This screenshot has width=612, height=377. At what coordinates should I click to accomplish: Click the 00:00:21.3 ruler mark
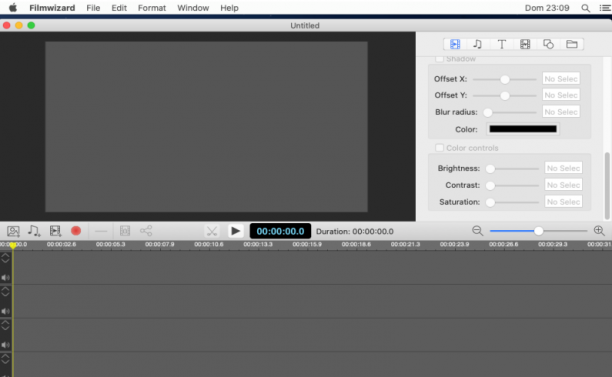click(x=405, y=244)
